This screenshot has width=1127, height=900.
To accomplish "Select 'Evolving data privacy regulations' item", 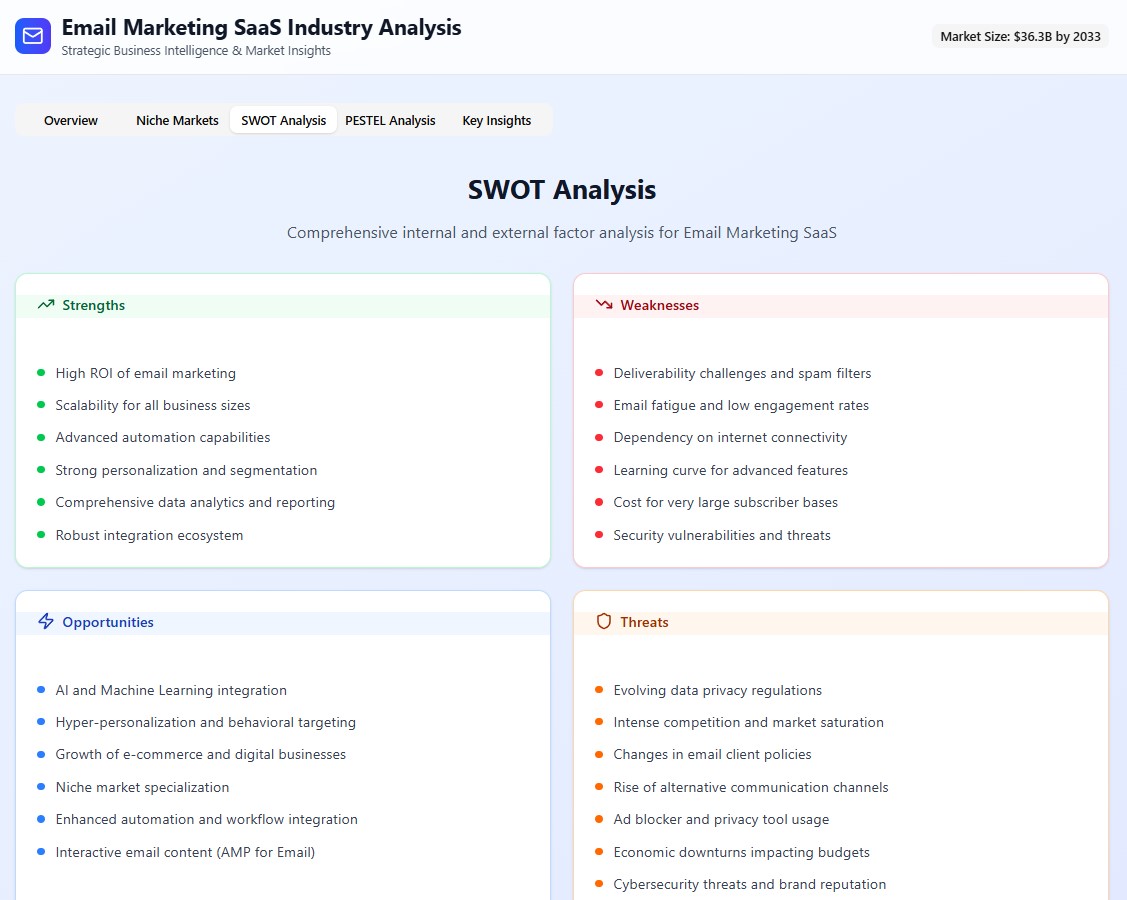I will coord(717,690).
